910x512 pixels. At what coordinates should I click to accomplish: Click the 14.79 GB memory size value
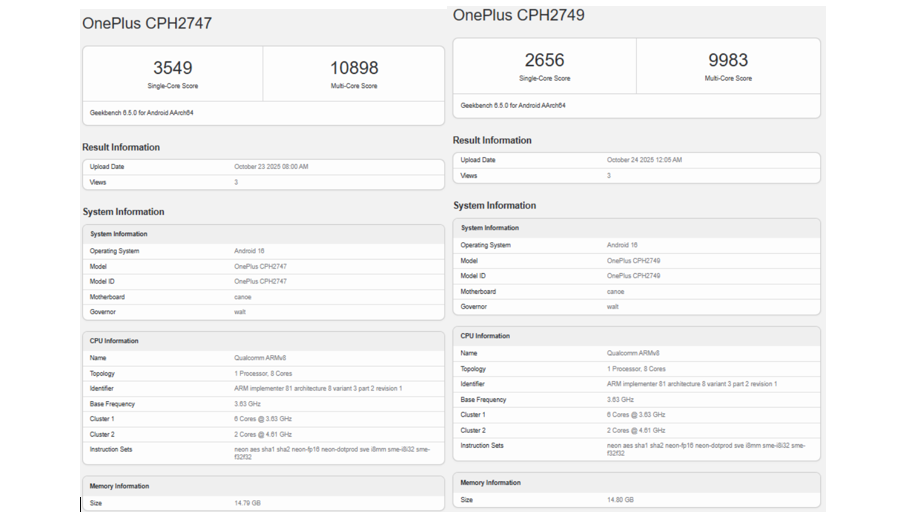[x=247, y=504]
